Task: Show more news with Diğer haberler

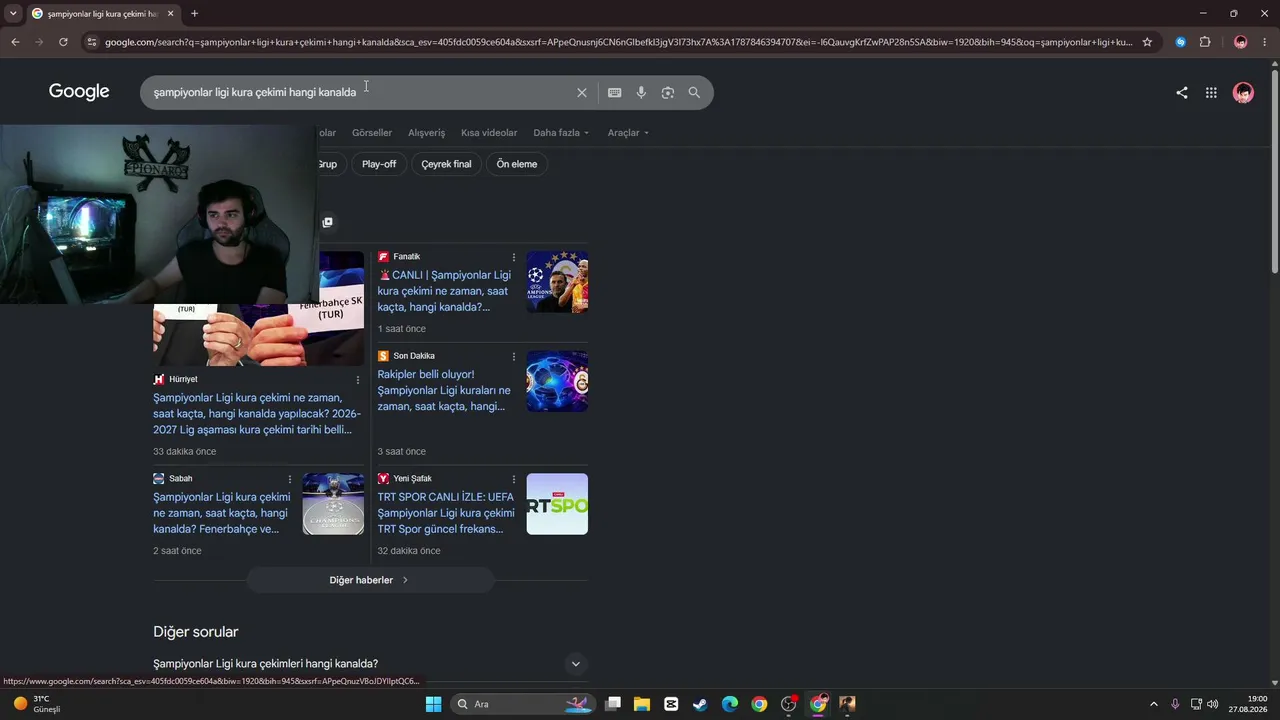Action: [x=370, y=580]
